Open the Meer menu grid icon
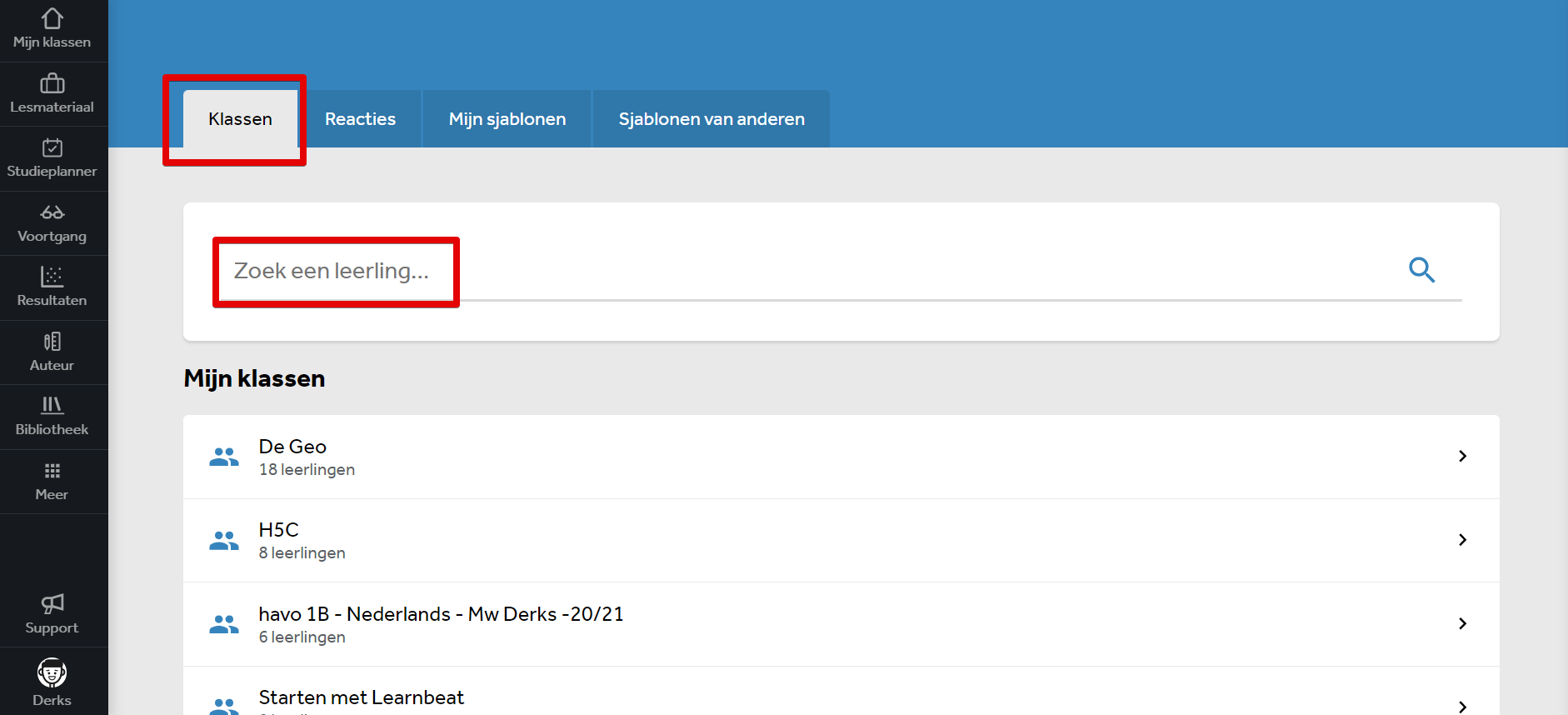1568x715 pixels. (x=52, y=471)
